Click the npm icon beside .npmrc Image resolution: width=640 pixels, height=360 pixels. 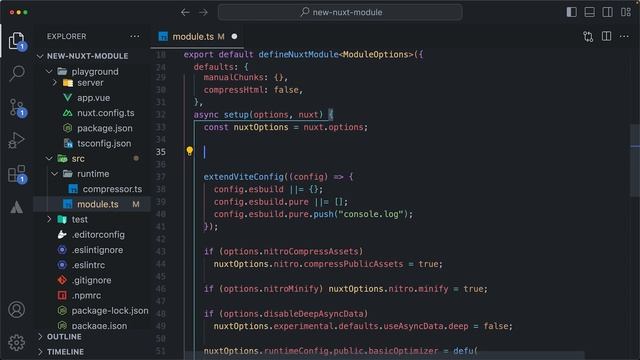(62, 296)
